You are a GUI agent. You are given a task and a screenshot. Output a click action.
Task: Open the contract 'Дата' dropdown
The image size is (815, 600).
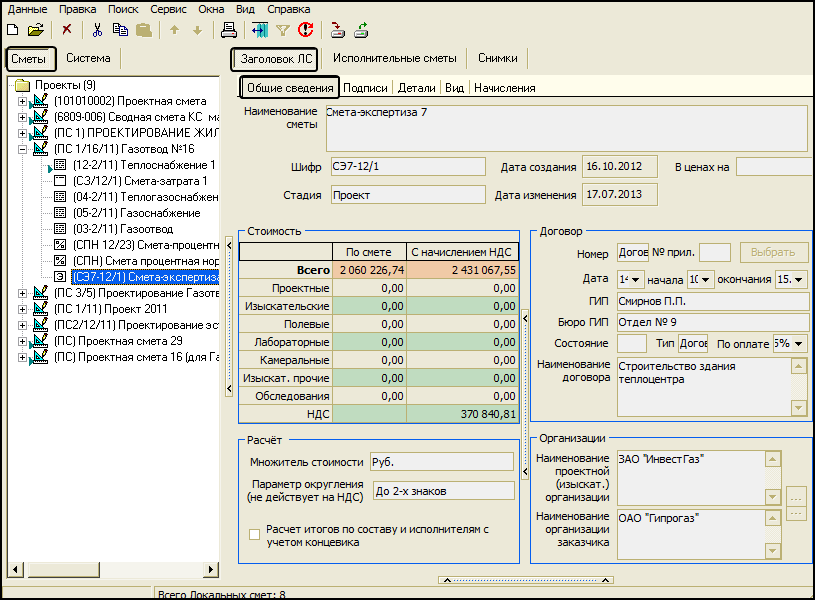(x=637, y=279)
